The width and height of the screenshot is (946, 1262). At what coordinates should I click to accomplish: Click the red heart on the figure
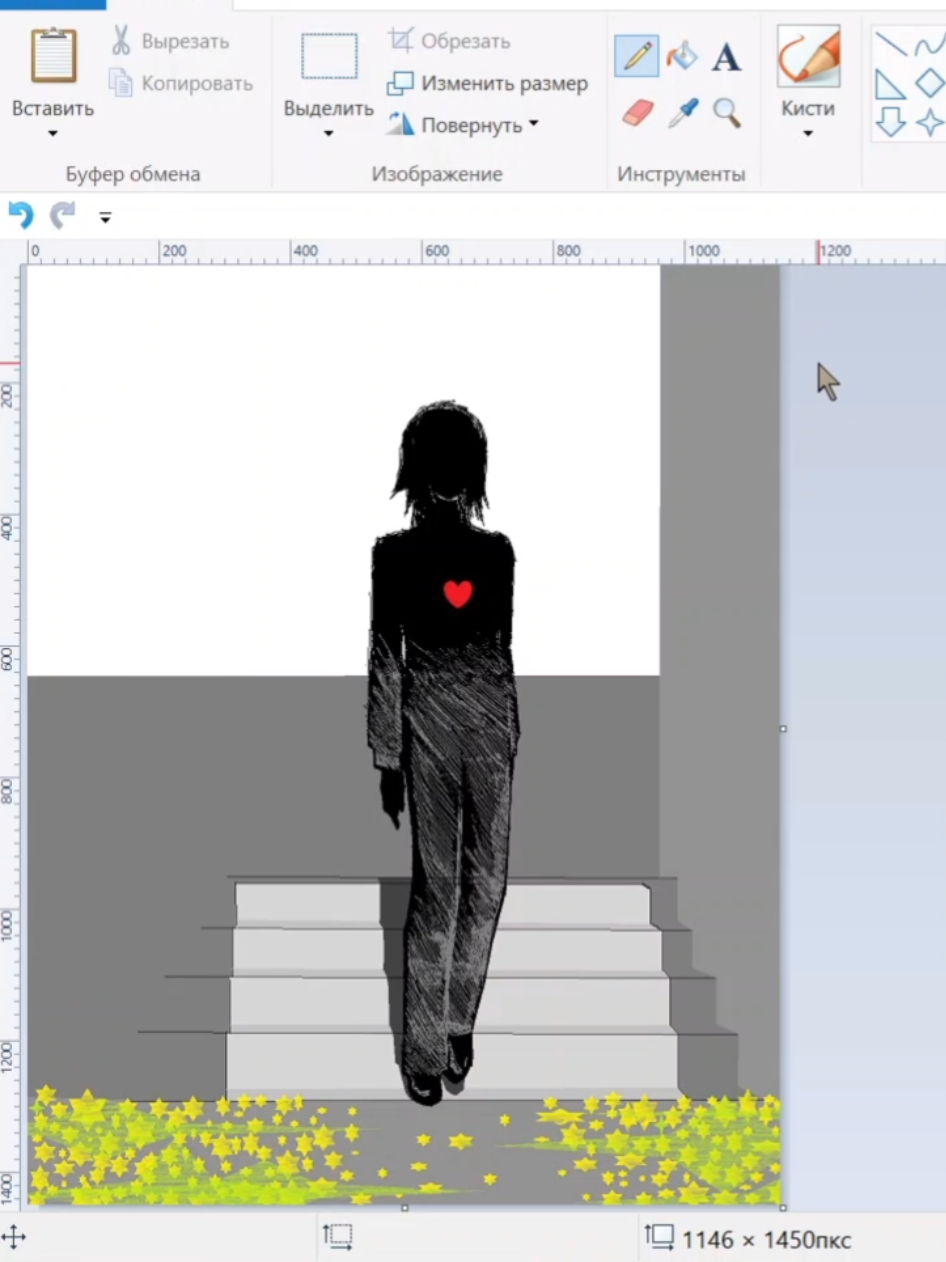458,593
